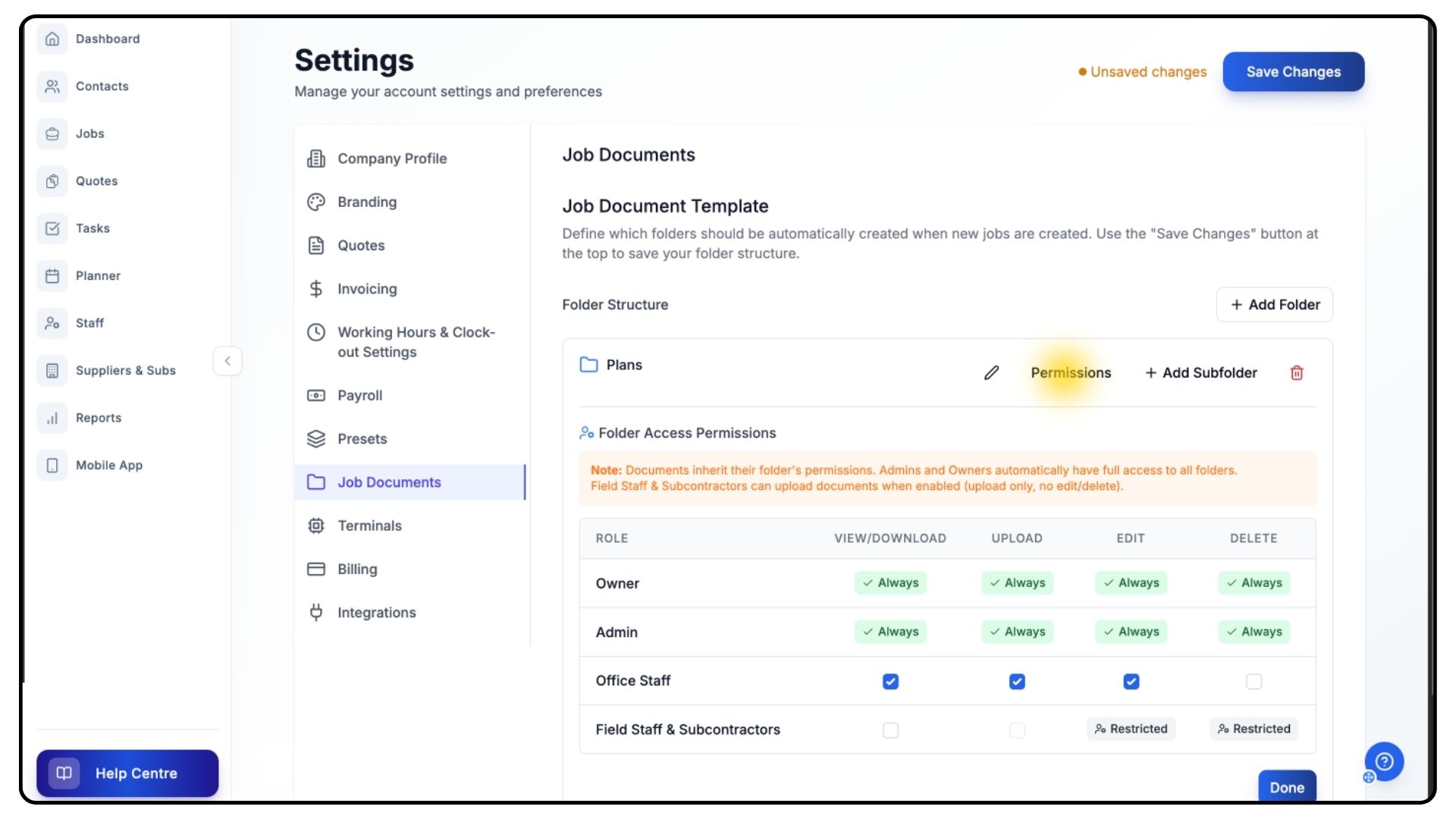Open the floating help question mark icon

pyautogui.click(x=1384, y=761)
